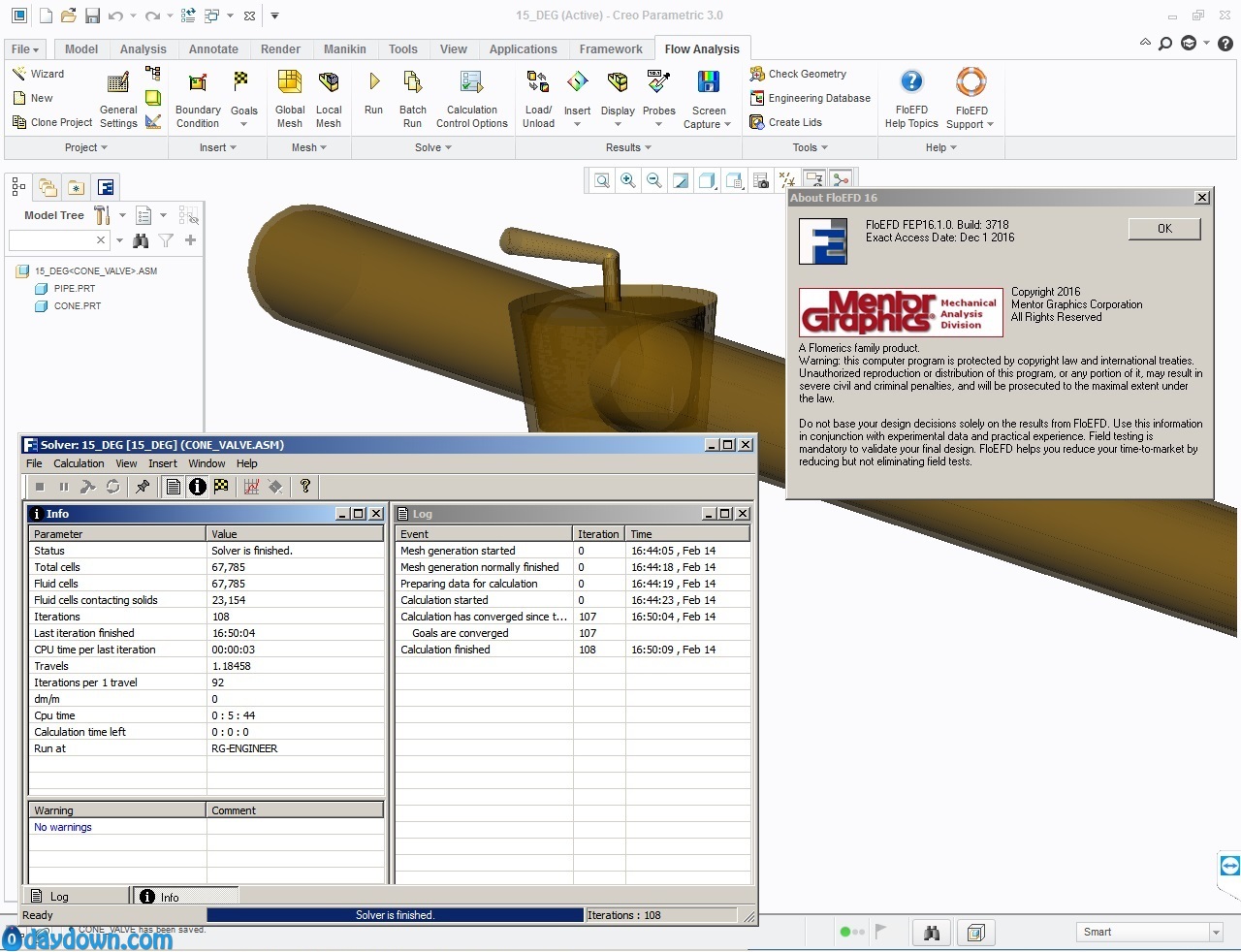
Task: Click Load/Unload results
Action: 538,100
